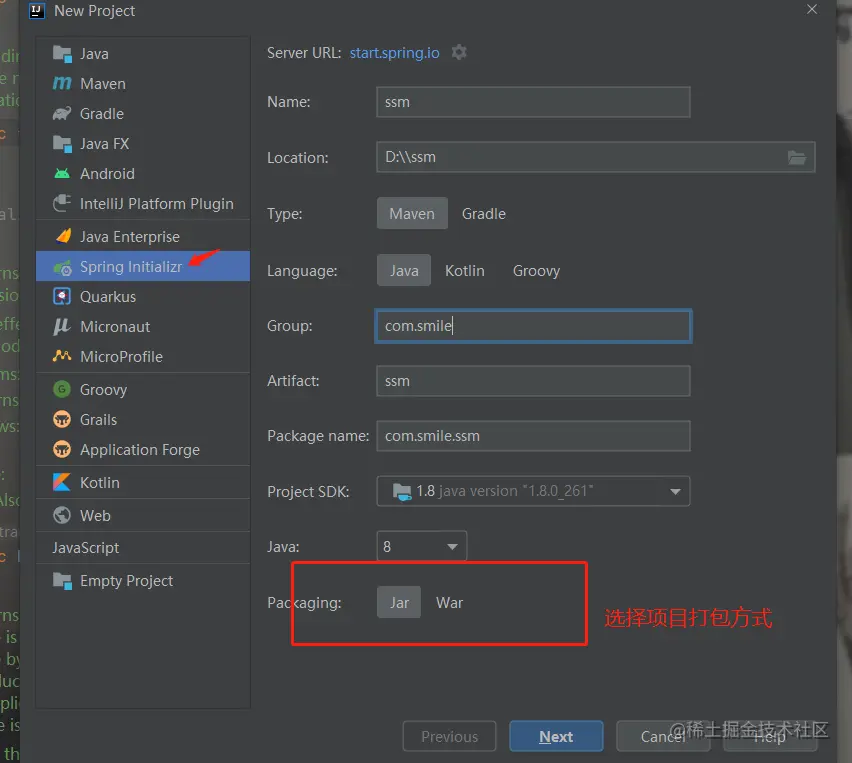Click the Location input field
Screen dimensions: 852x763
click(596, 158)
